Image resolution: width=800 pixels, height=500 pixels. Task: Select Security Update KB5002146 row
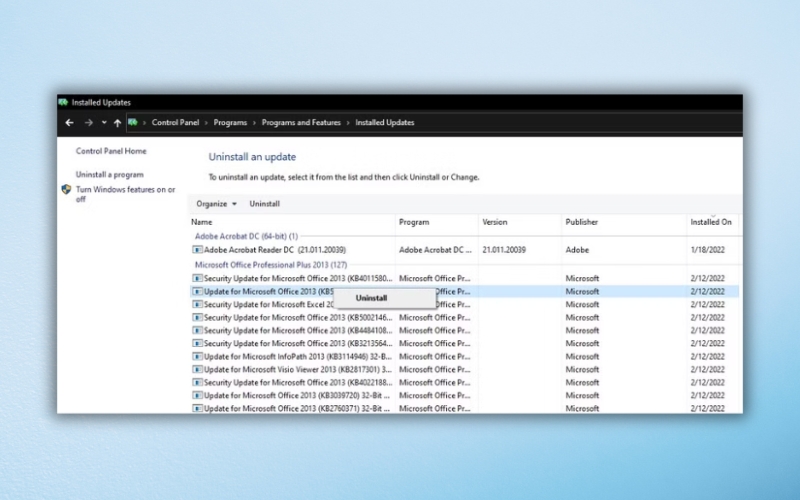pyautogui.click(x=464, y=317)
